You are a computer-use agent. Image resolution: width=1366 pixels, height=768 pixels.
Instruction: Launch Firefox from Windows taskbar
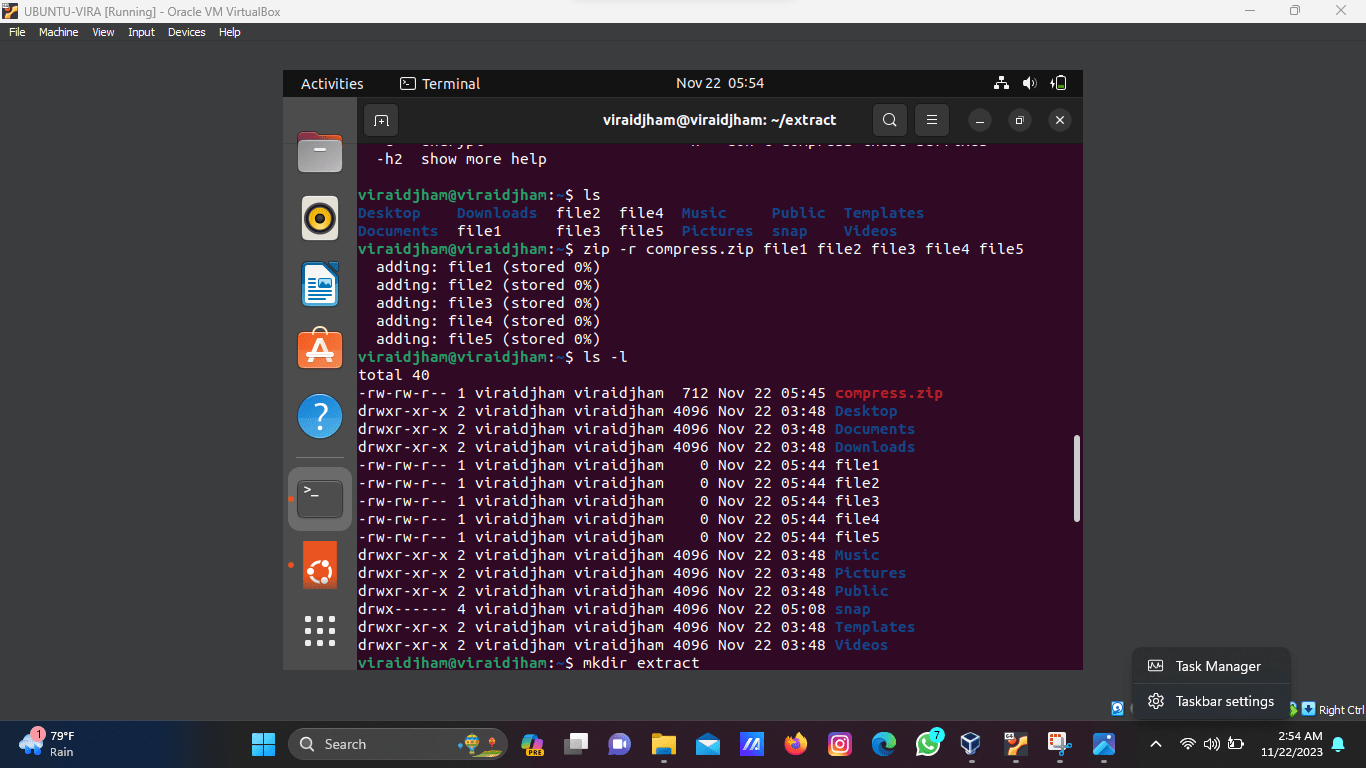[796, 744]
